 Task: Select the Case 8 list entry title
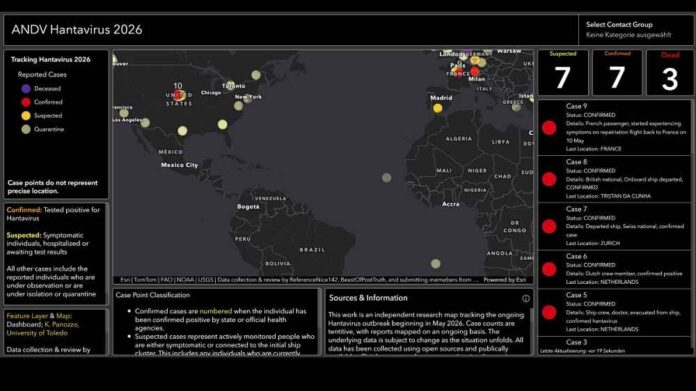pos(576,162)
